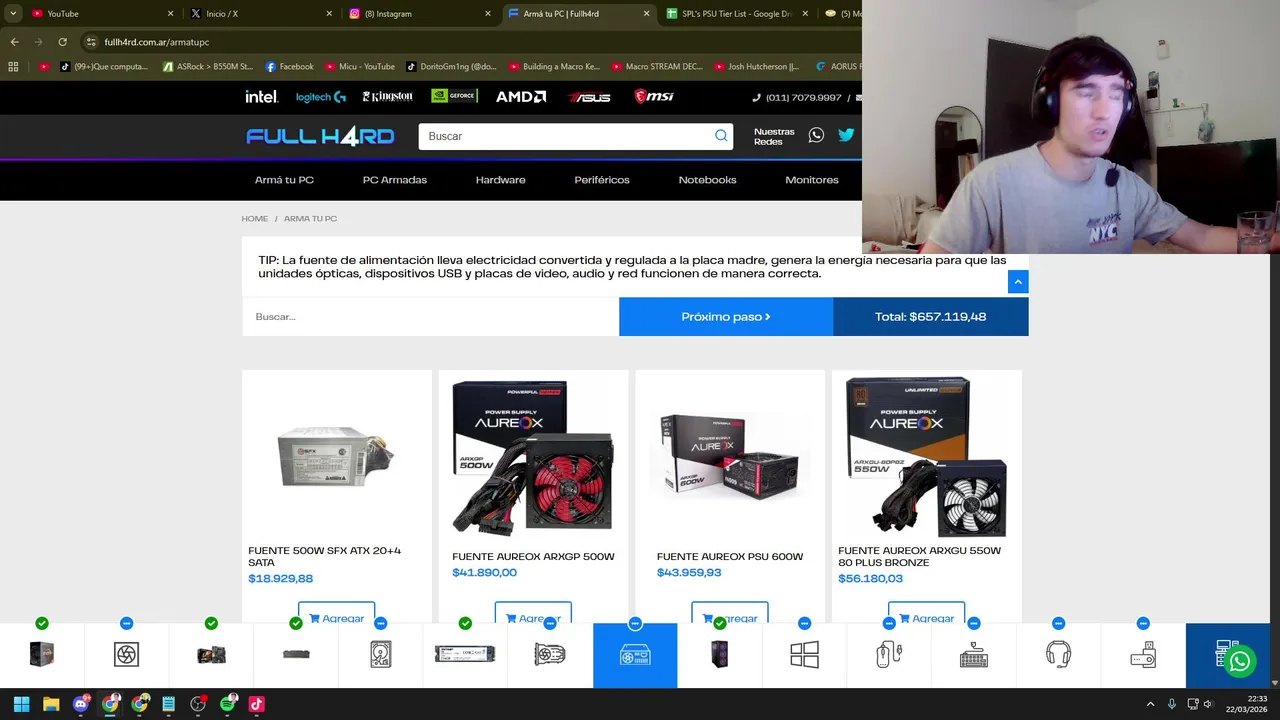Collapse the tip panel with up chevron
The height and width of the screenshot is (720, 1280).
[1018, 282]
